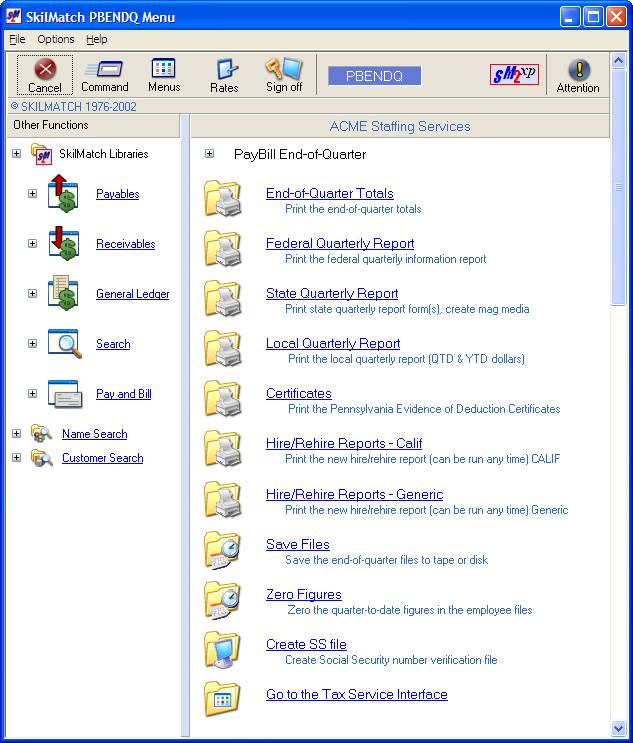Screen dimensions: 633x743
Task: Click the General Ledger icon
Action: [x=63, y=293]
